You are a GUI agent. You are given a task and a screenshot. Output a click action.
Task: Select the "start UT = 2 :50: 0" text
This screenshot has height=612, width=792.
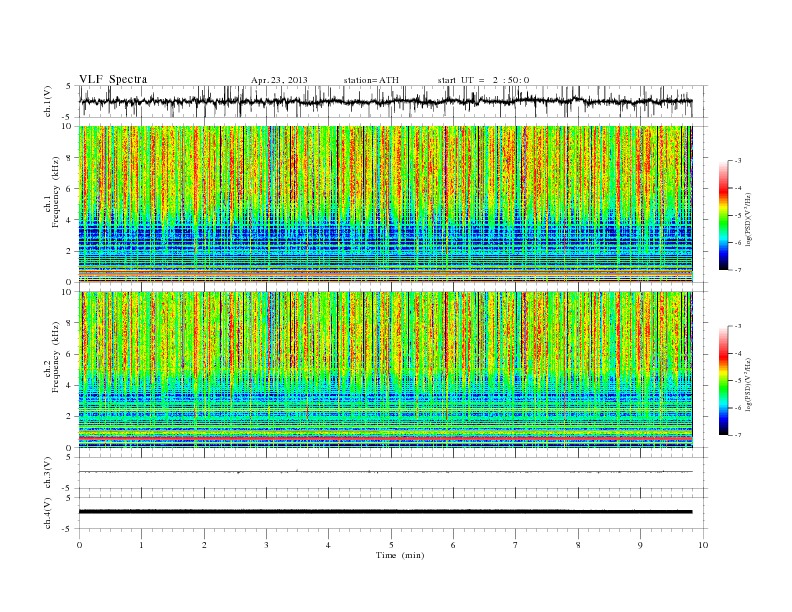tap(483, 80)
